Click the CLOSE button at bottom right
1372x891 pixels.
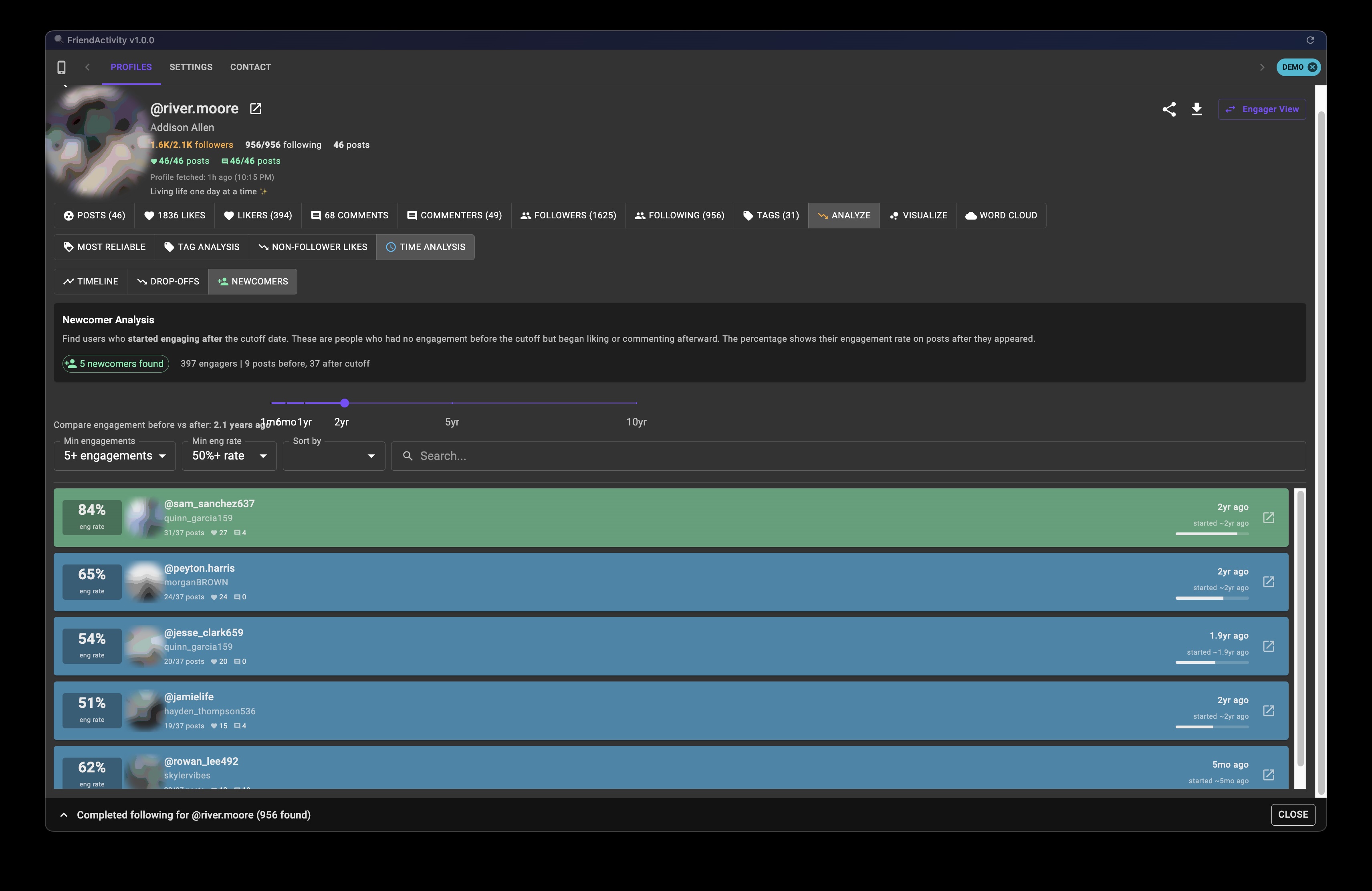[1293, 814]
